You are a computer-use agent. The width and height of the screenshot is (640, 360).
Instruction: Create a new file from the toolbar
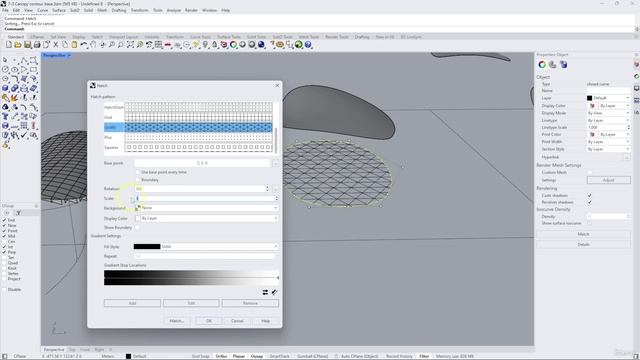point(9,44)
